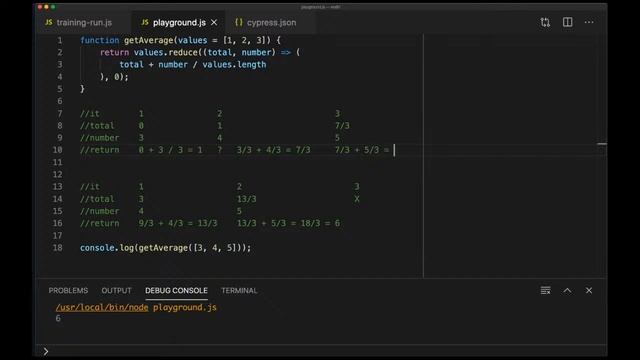Click the yellow minimize window dot
The image size is (640, 360).
[x=47, y=7]
